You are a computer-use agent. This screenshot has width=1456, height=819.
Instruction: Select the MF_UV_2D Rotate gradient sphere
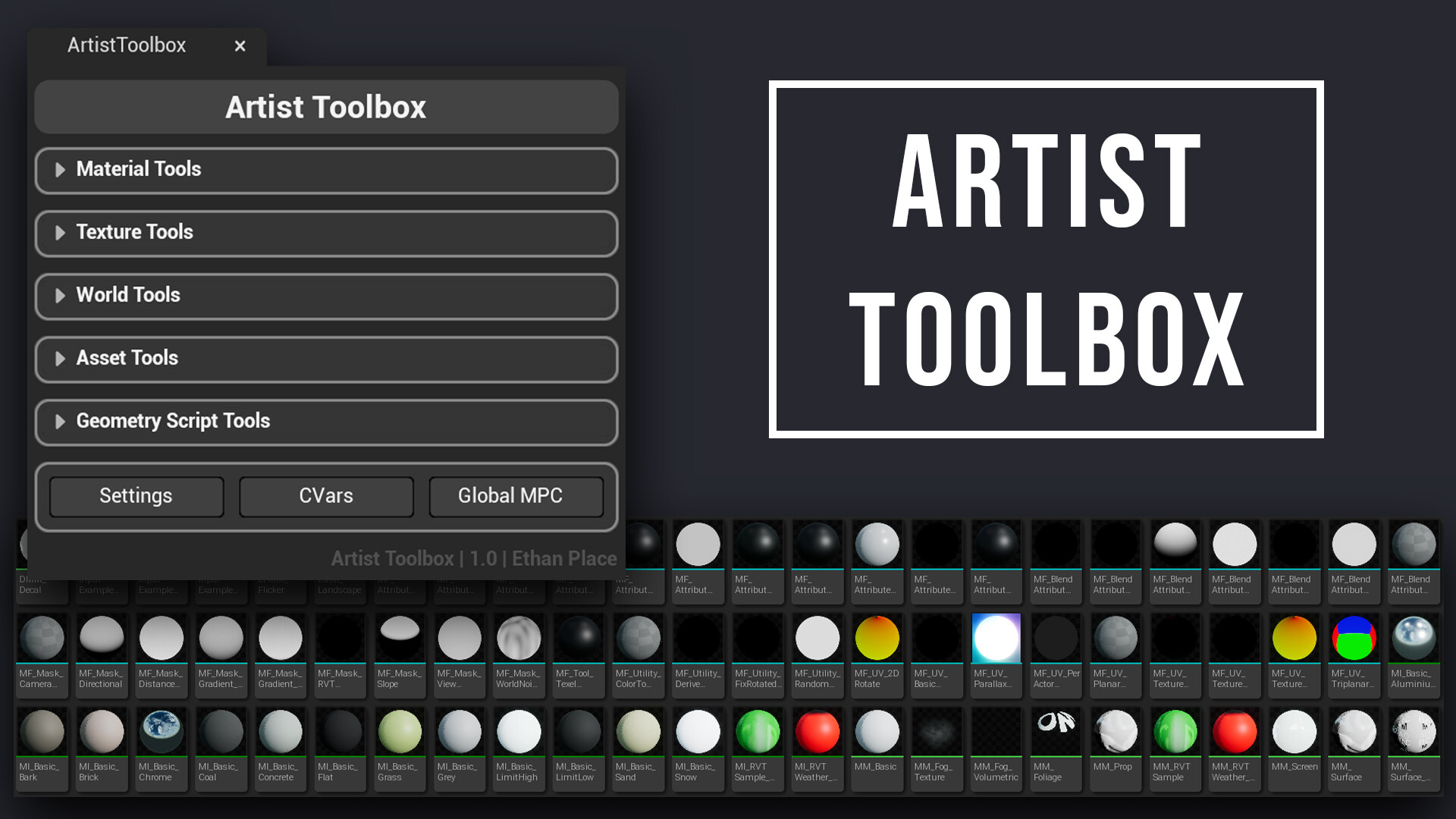coord(877,638)
